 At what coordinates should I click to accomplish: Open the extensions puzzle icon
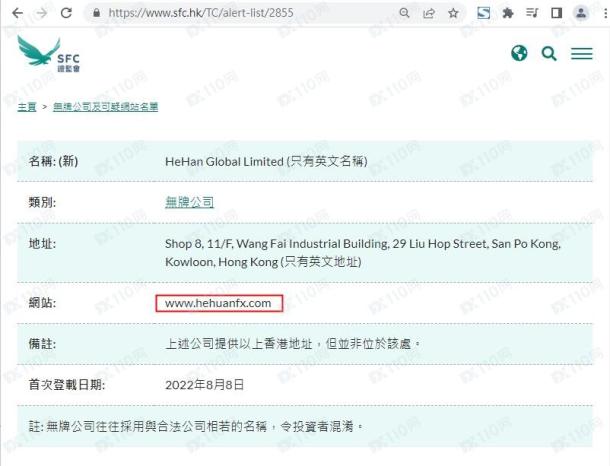click(x=508, y=14)
